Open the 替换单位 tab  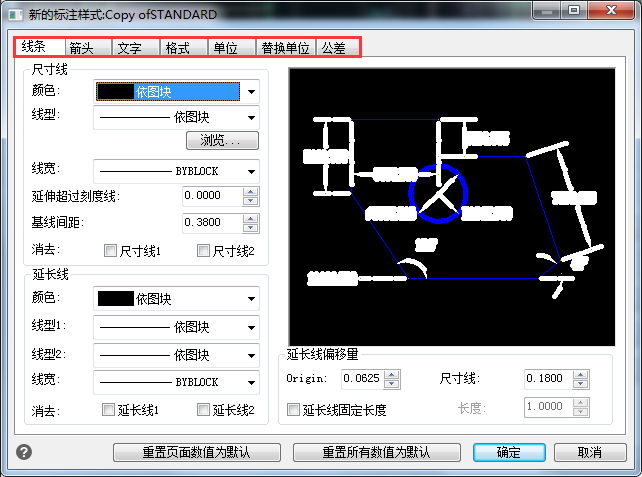point(285,48)
